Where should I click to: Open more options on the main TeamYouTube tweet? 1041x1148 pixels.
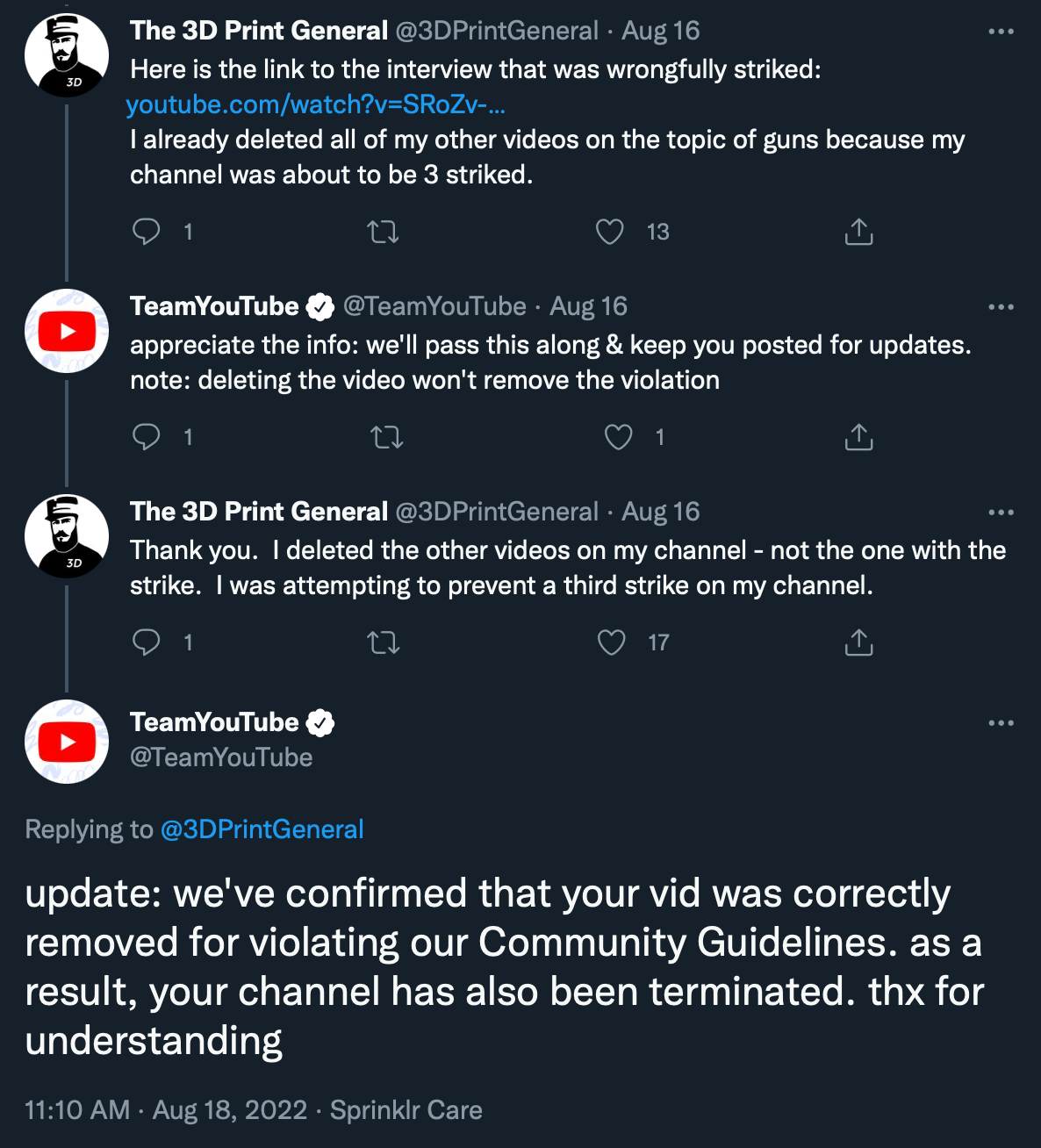click(1001, 723)
